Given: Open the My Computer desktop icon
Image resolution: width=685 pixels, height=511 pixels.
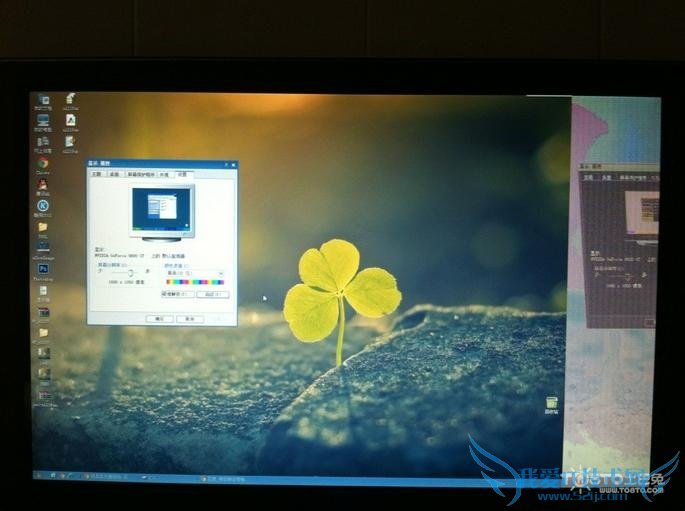Looking at the screenshot, I should (x=43, y=122).
